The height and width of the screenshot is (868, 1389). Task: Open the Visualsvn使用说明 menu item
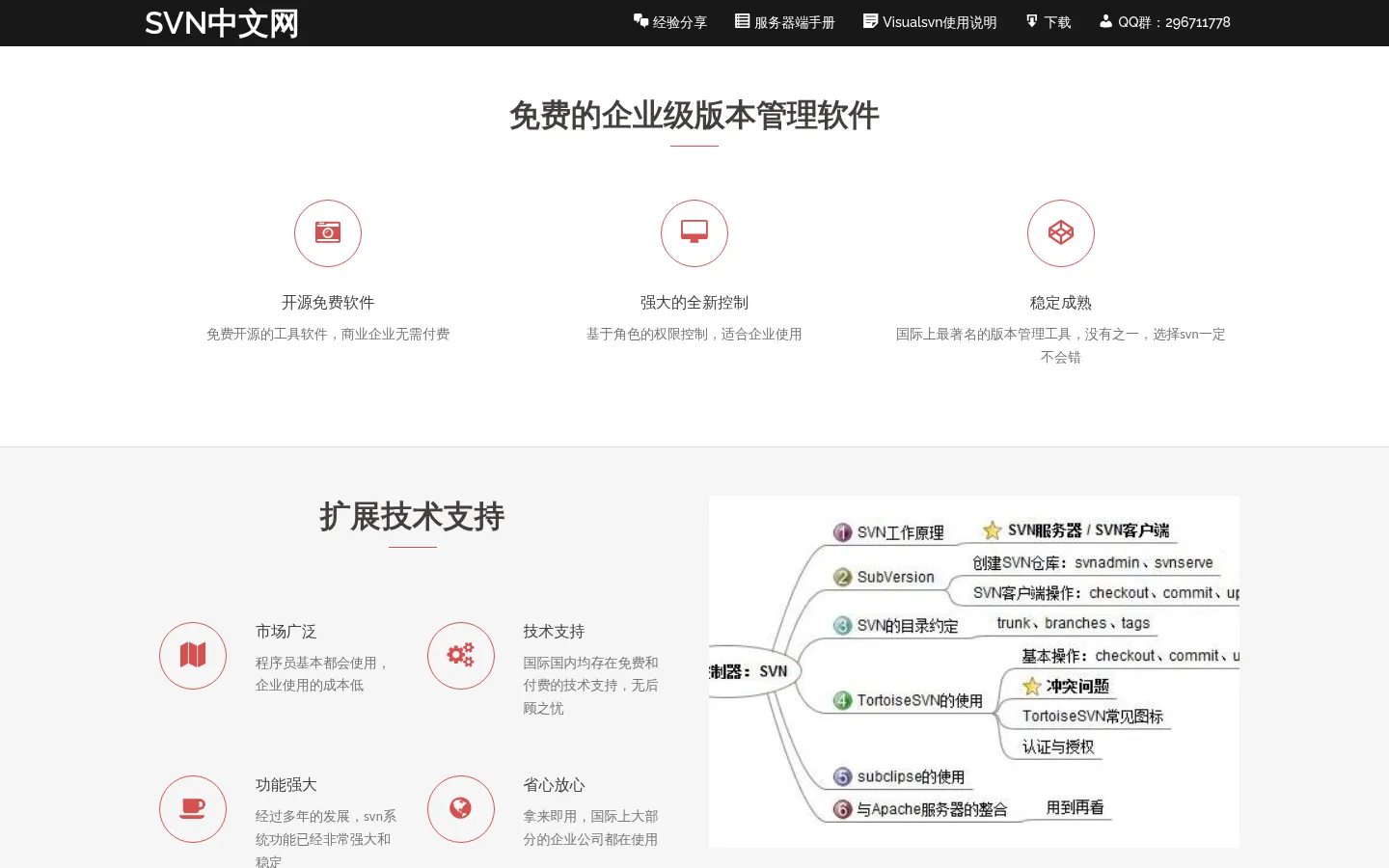(x=930, y=22)
